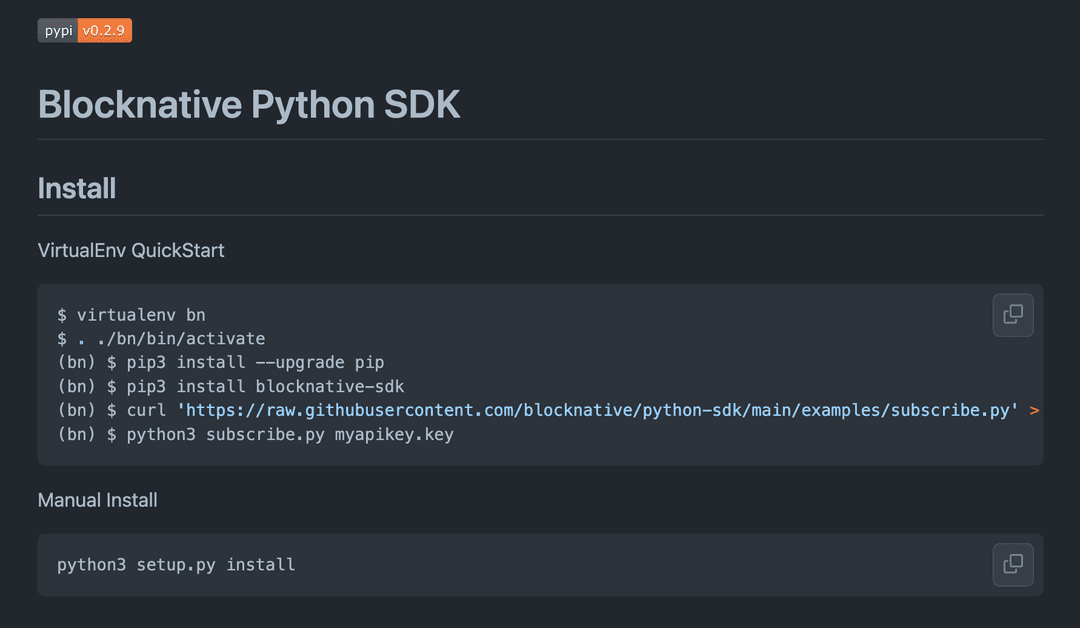Image resolution: width=1080 pixels, height=628 pixels.
Task: Click the orange v0.2.9 version badge
Action: point(104,30)
